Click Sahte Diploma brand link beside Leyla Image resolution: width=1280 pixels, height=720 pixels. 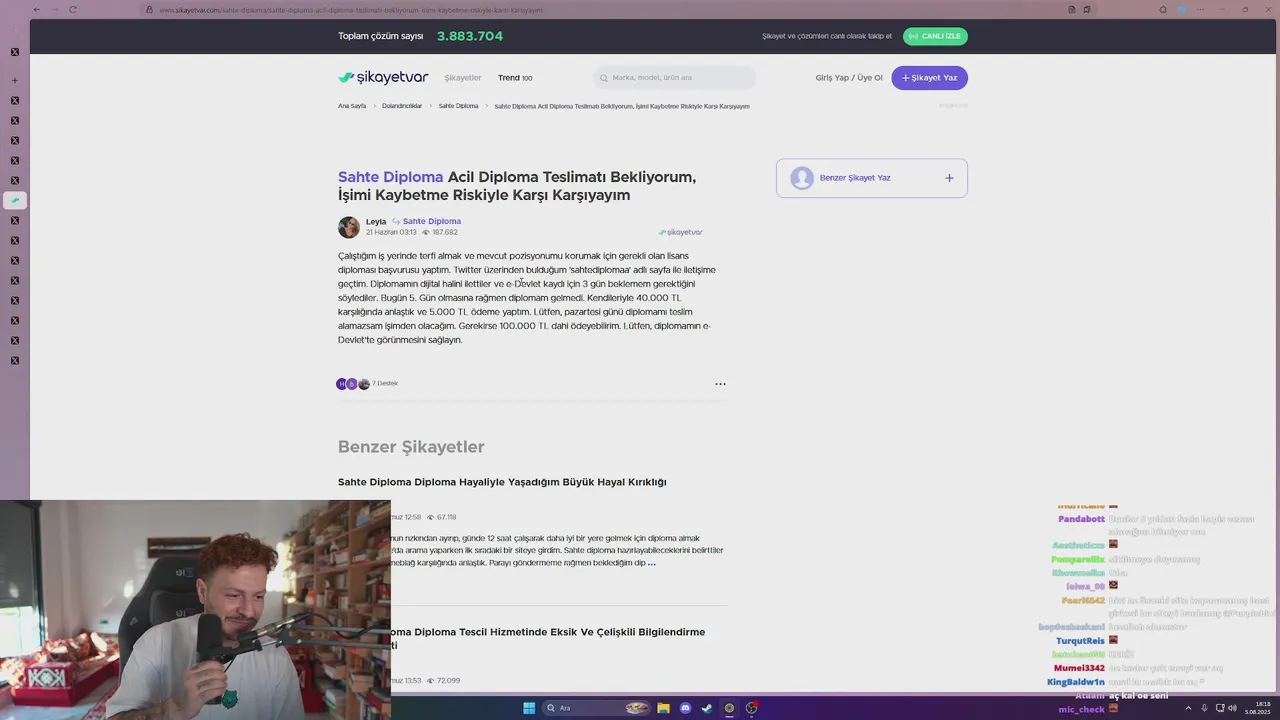(x=432, y=222)
